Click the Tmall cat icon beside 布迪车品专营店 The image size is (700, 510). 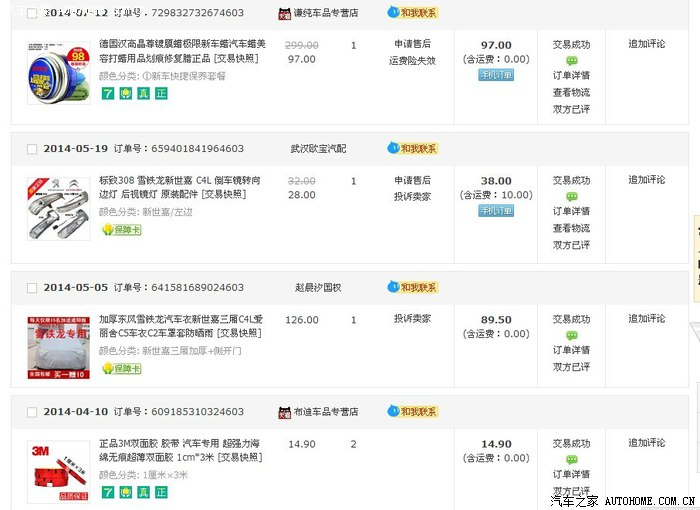coord(283,412)
